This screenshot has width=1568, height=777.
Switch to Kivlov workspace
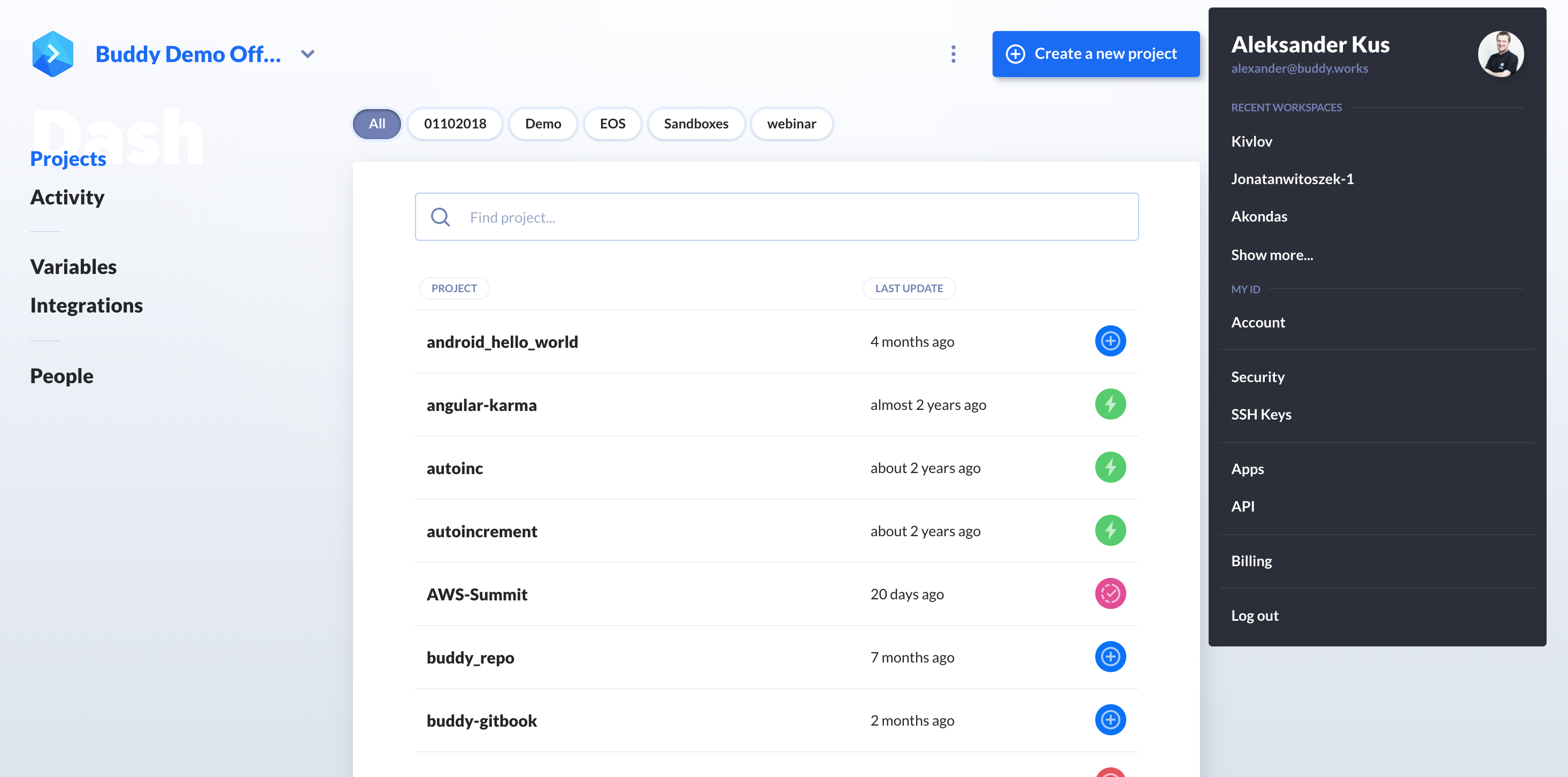click(1251, 141)
